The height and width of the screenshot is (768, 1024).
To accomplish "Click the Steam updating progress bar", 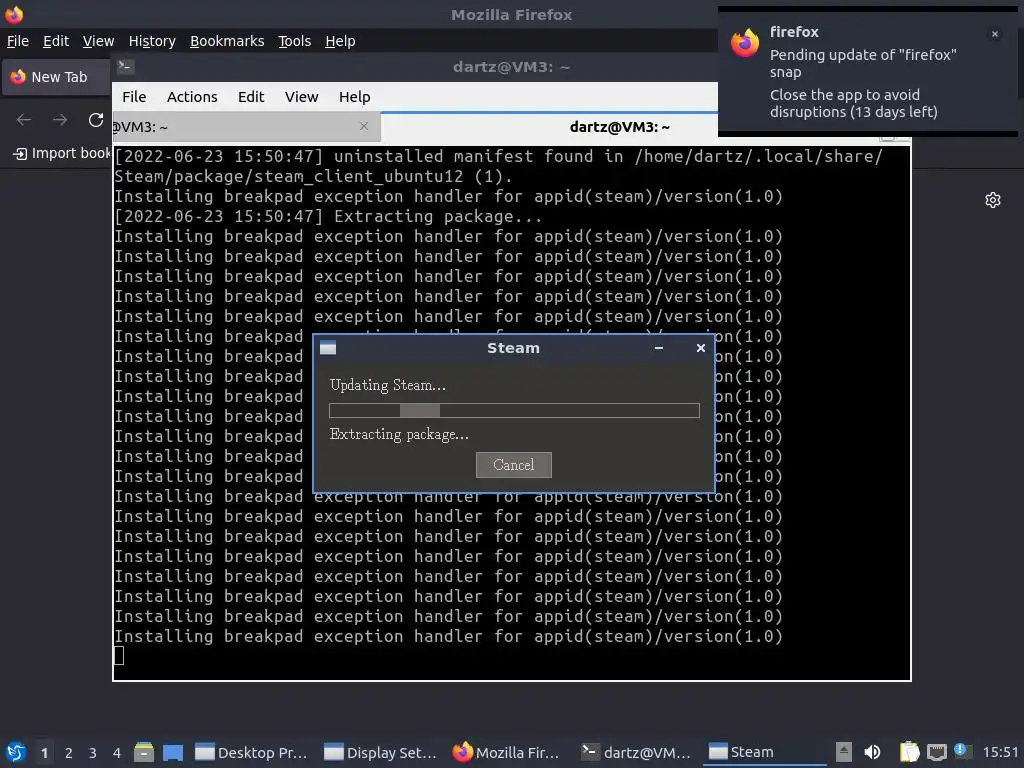I will click(x=514, y=410).
